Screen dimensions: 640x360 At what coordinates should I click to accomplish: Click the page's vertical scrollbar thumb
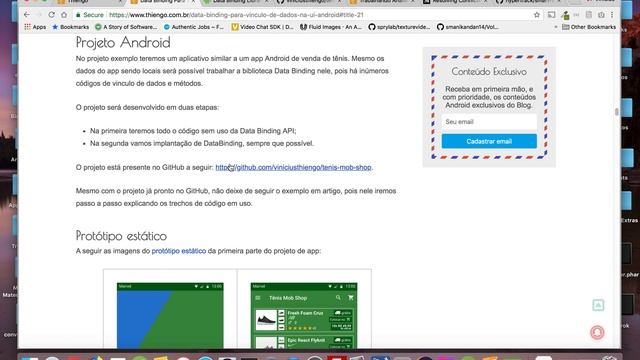coord(616,112)
